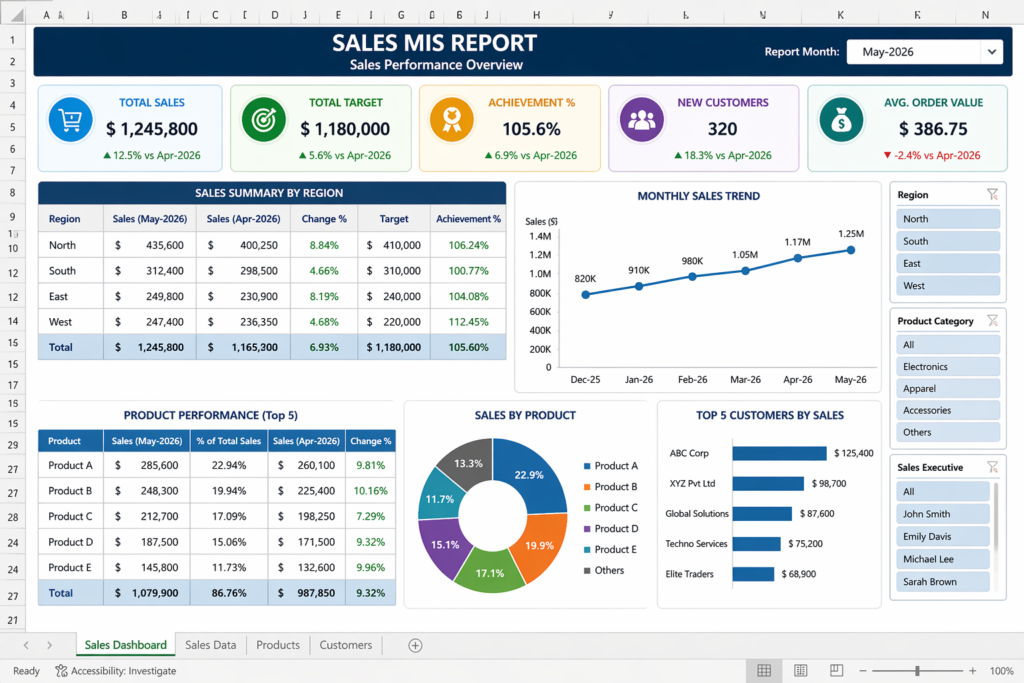Click the zoom slider handle
The image size is (1024, 683).
click(917, 671)
